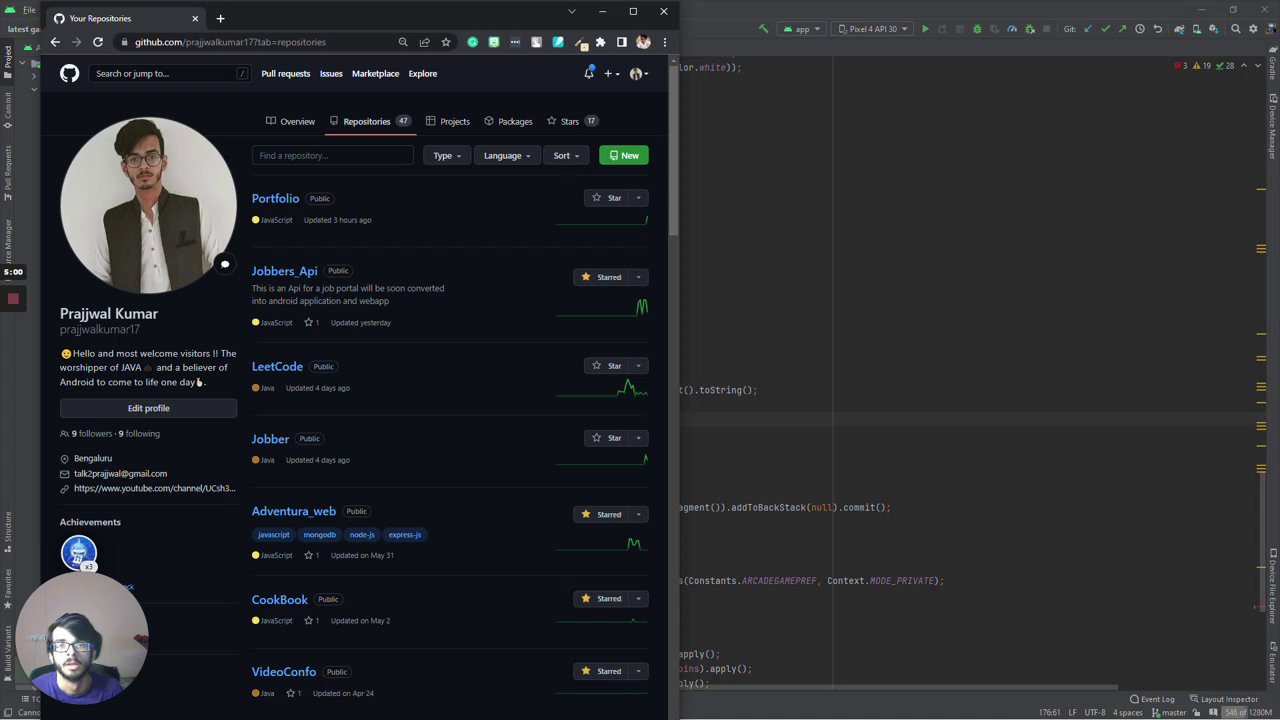
Task: Expand the star list dropdown for Portfolio
Action: click(x=638, y=198)
